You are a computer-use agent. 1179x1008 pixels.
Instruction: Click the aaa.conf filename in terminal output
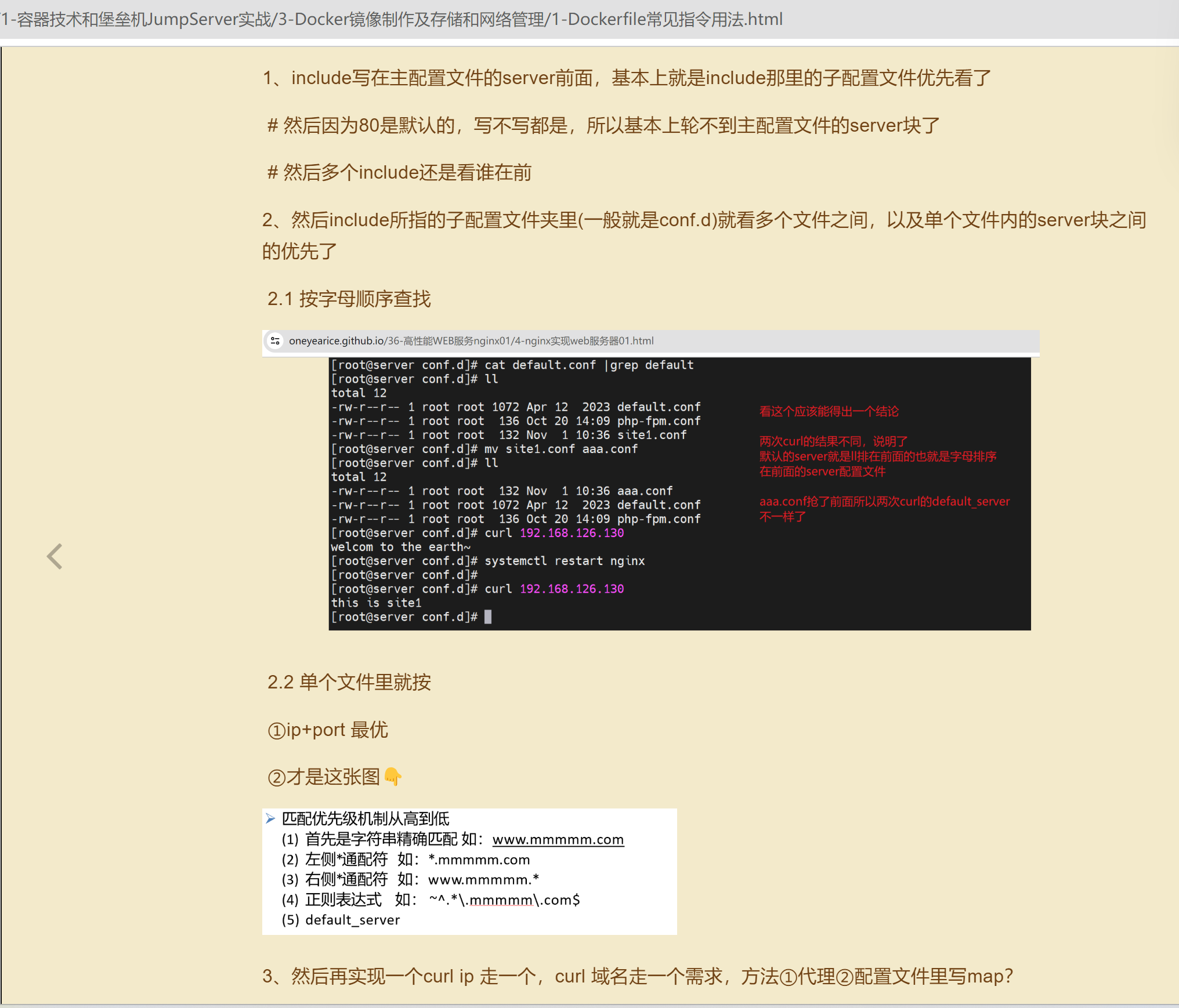pyautogui.click(x=644, y=491)
